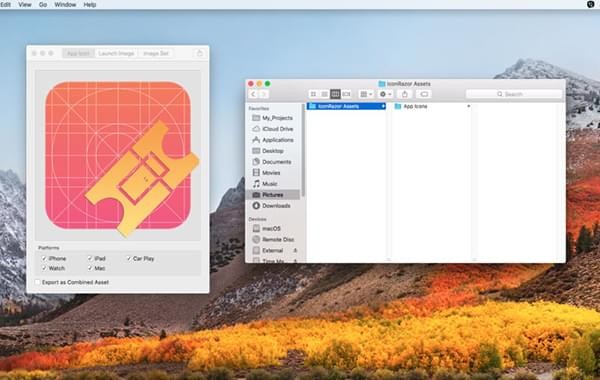Uncheck the iPad platform checkbox
The width and height of the screenshot is (600, 380).
[x=90, y=259]
